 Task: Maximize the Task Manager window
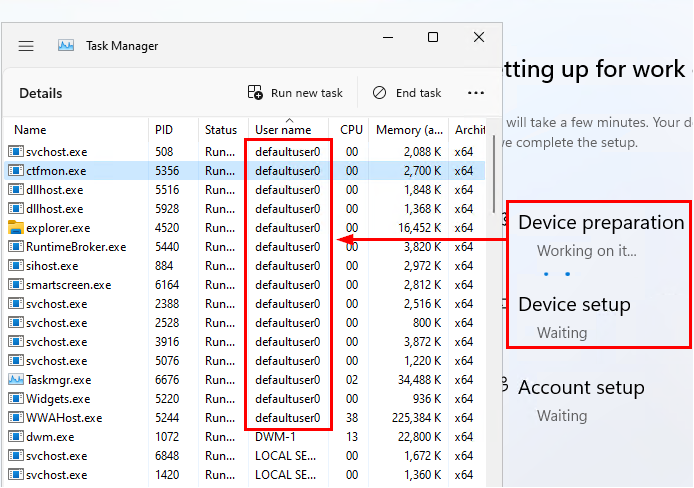433,38
